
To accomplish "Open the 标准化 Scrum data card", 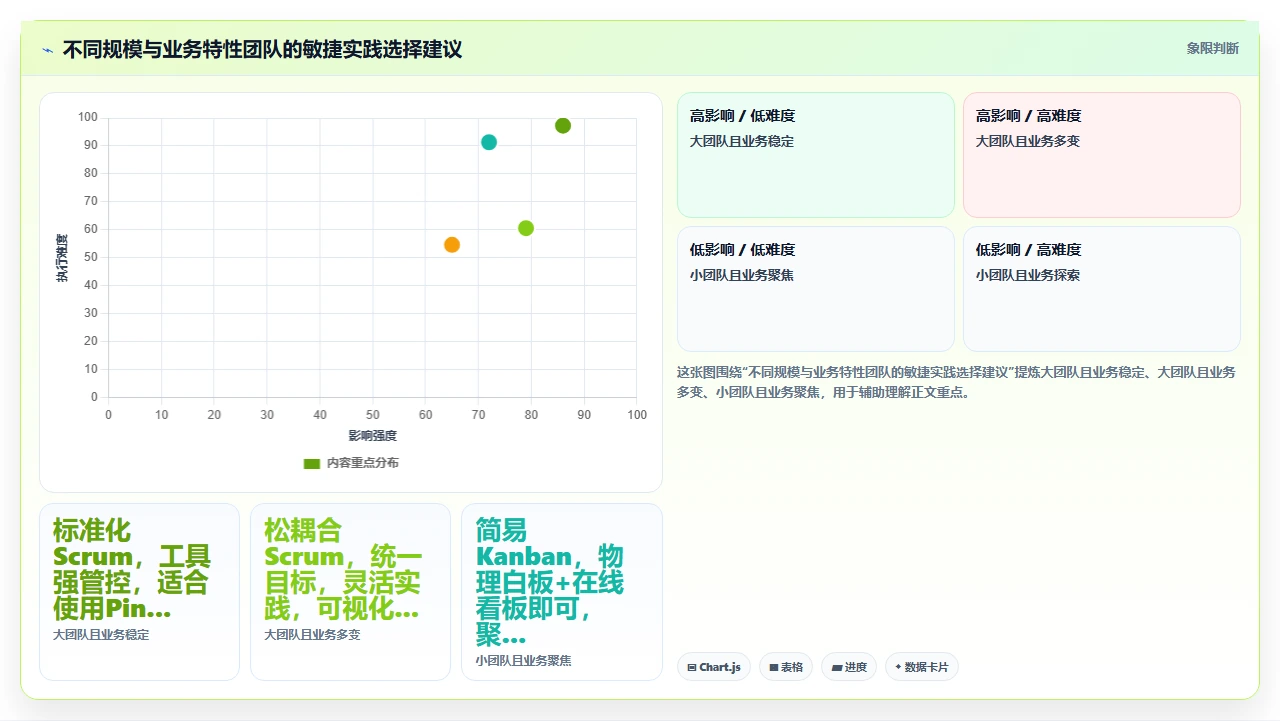I will [139, 592].
